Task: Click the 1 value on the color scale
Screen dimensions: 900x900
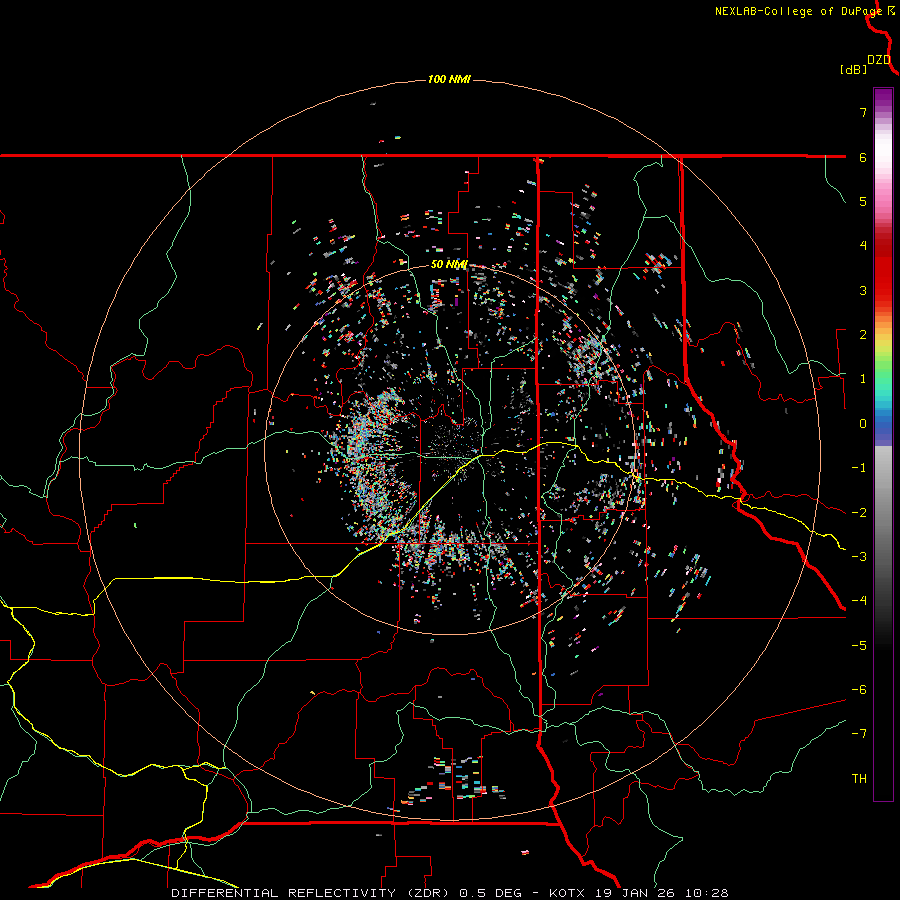Action: [863, 379]
